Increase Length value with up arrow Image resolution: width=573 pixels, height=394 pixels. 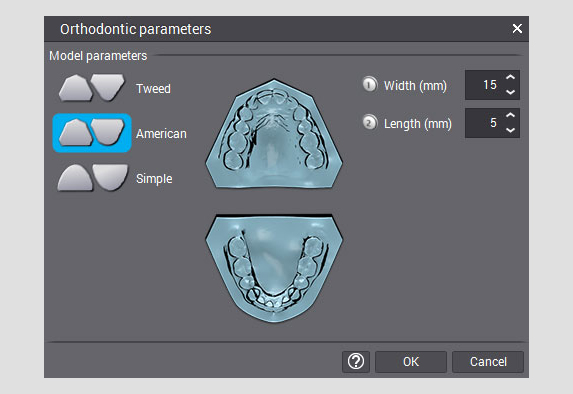511,115
